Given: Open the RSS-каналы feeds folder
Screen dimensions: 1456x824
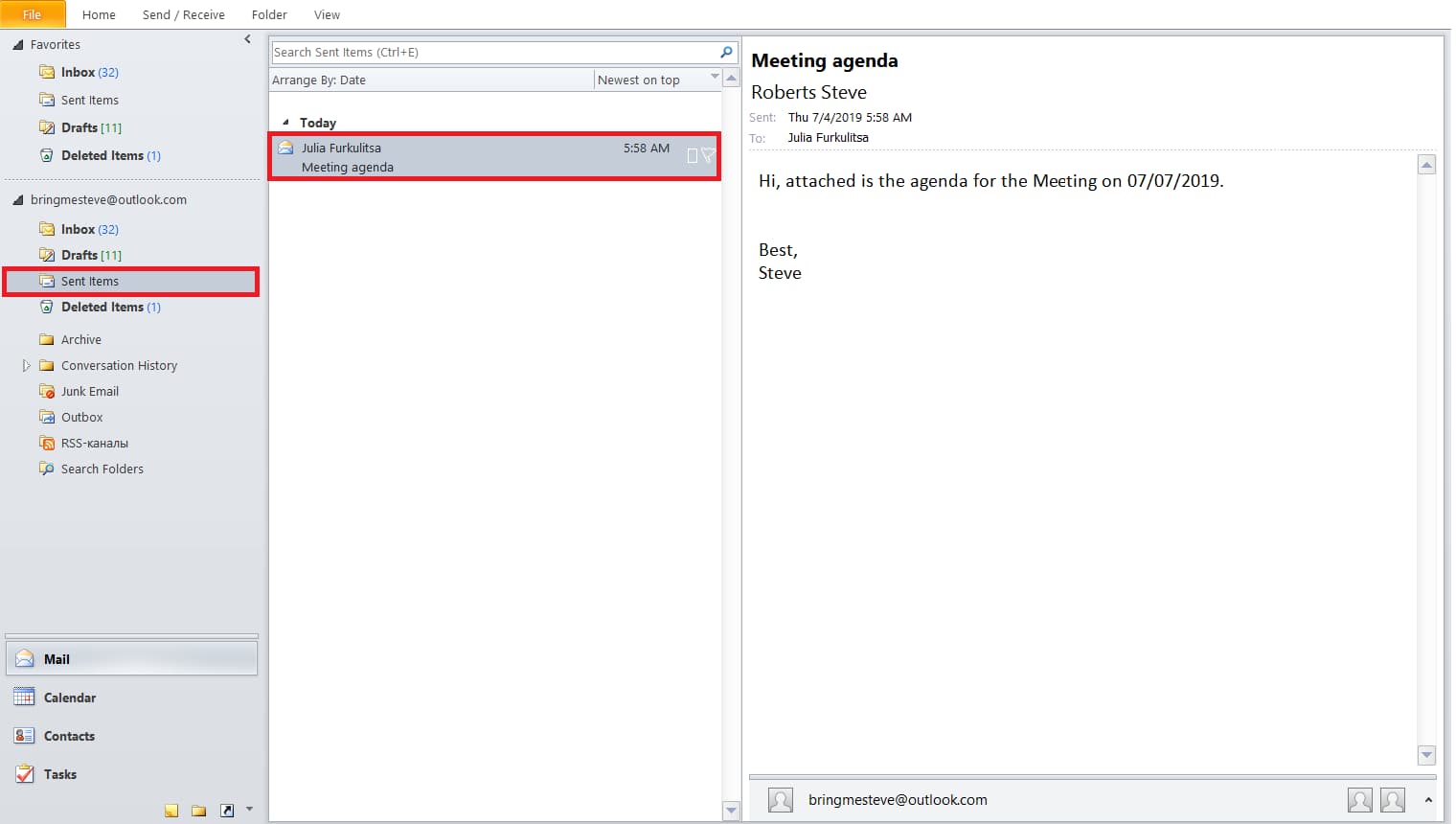Looking at the screenshot, I should click(x=83, y=443).
